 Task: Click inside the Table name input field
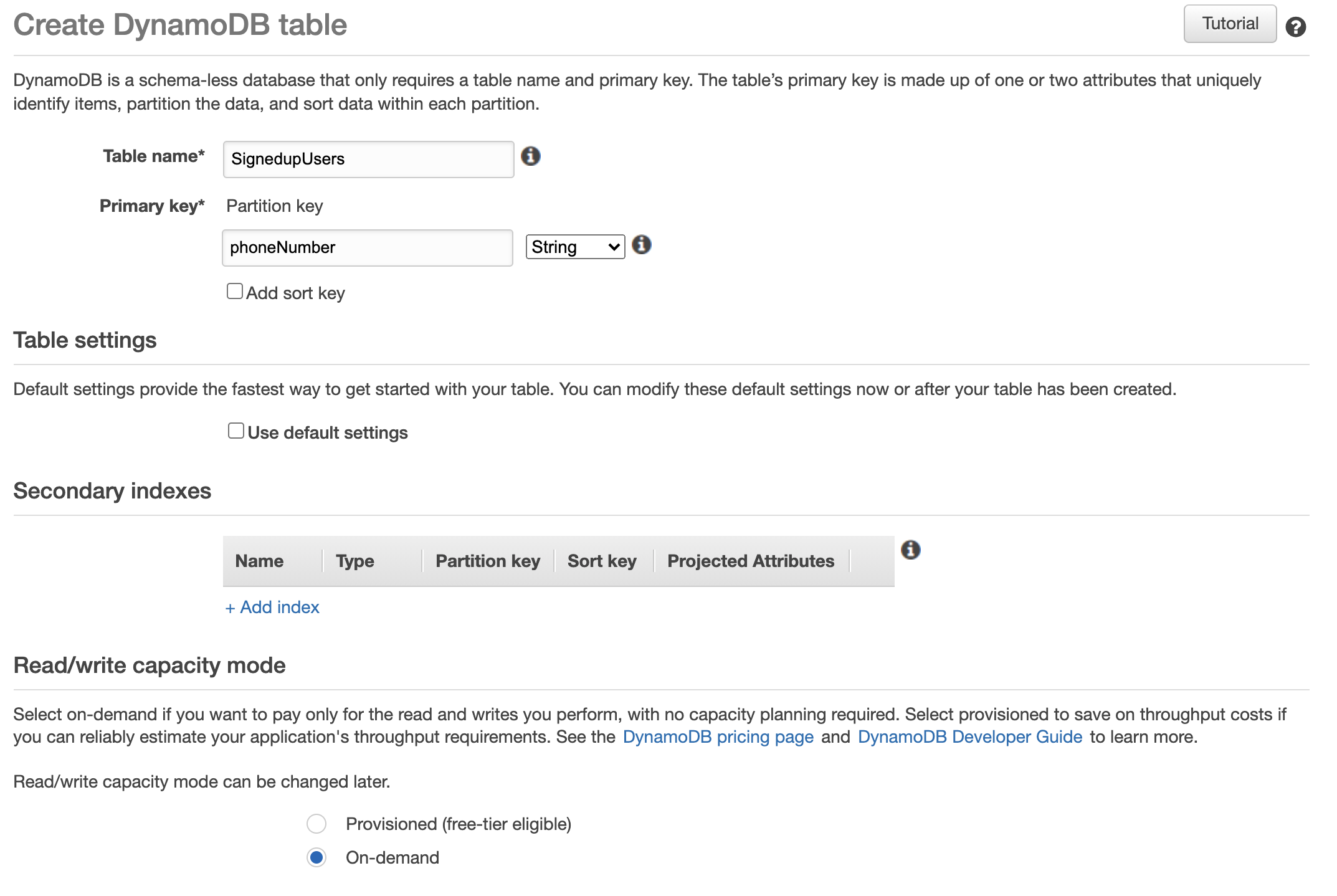click(x=368, y=159)
